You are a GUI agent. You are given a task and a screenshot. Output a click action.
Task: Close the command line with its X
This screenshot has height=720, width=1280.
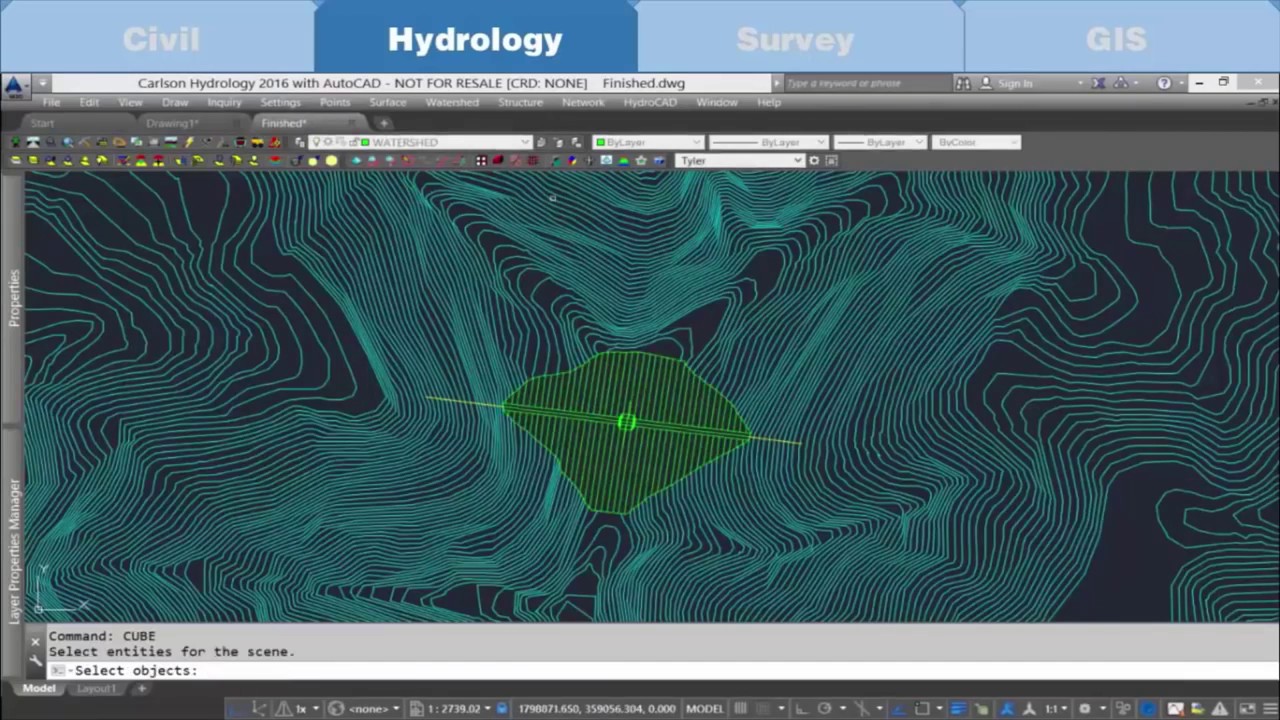coord(36,640)
